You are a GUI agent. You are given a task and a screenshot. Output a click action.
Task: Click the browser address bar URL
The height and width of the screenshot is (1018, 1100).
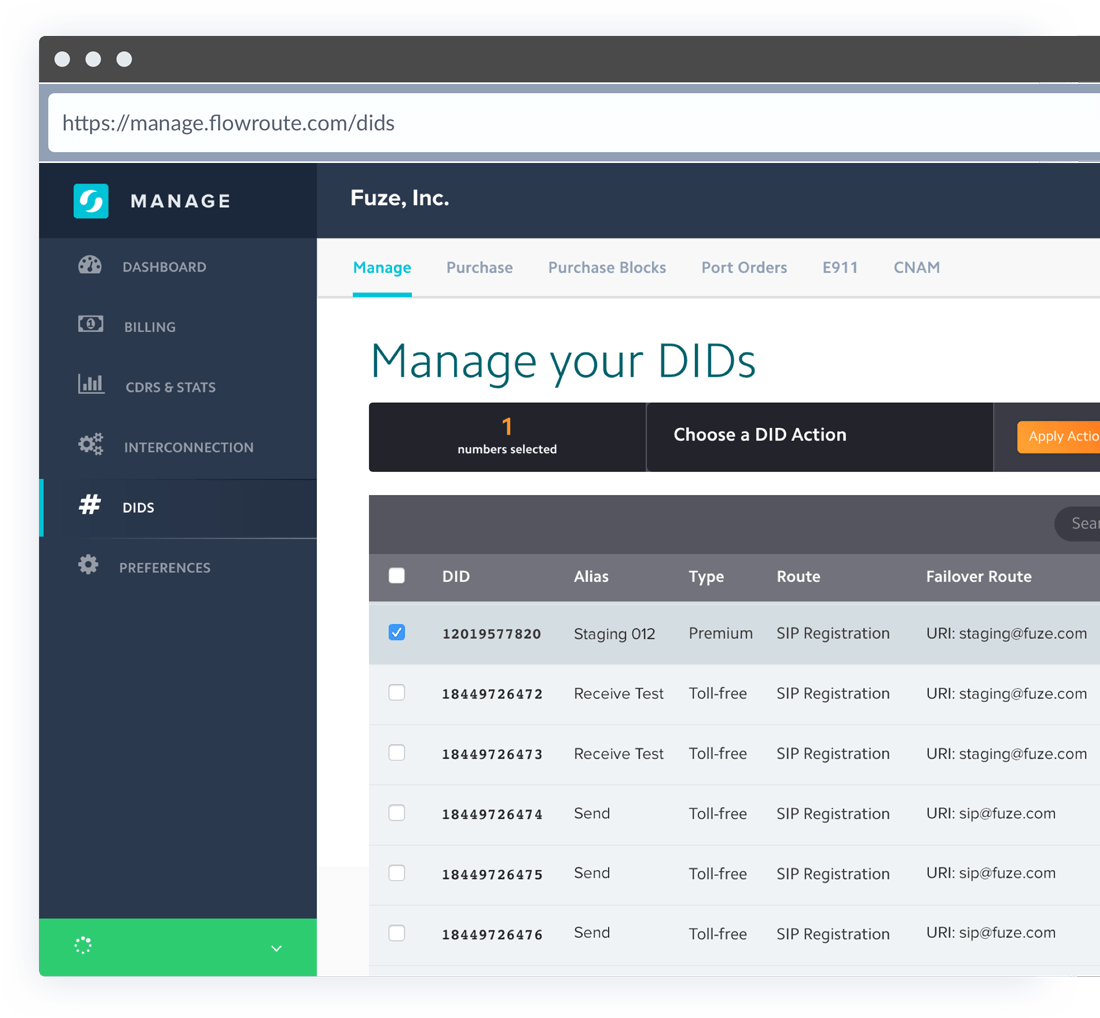click(x=229, y=123)
